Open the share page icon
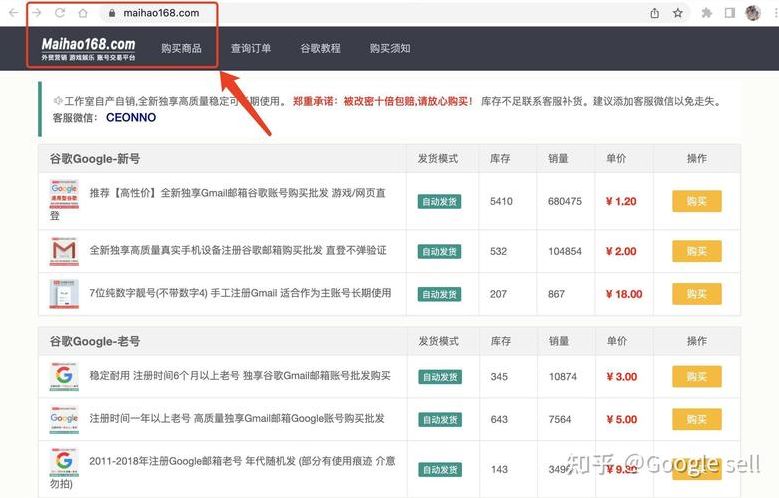 (x=655, y=13)
